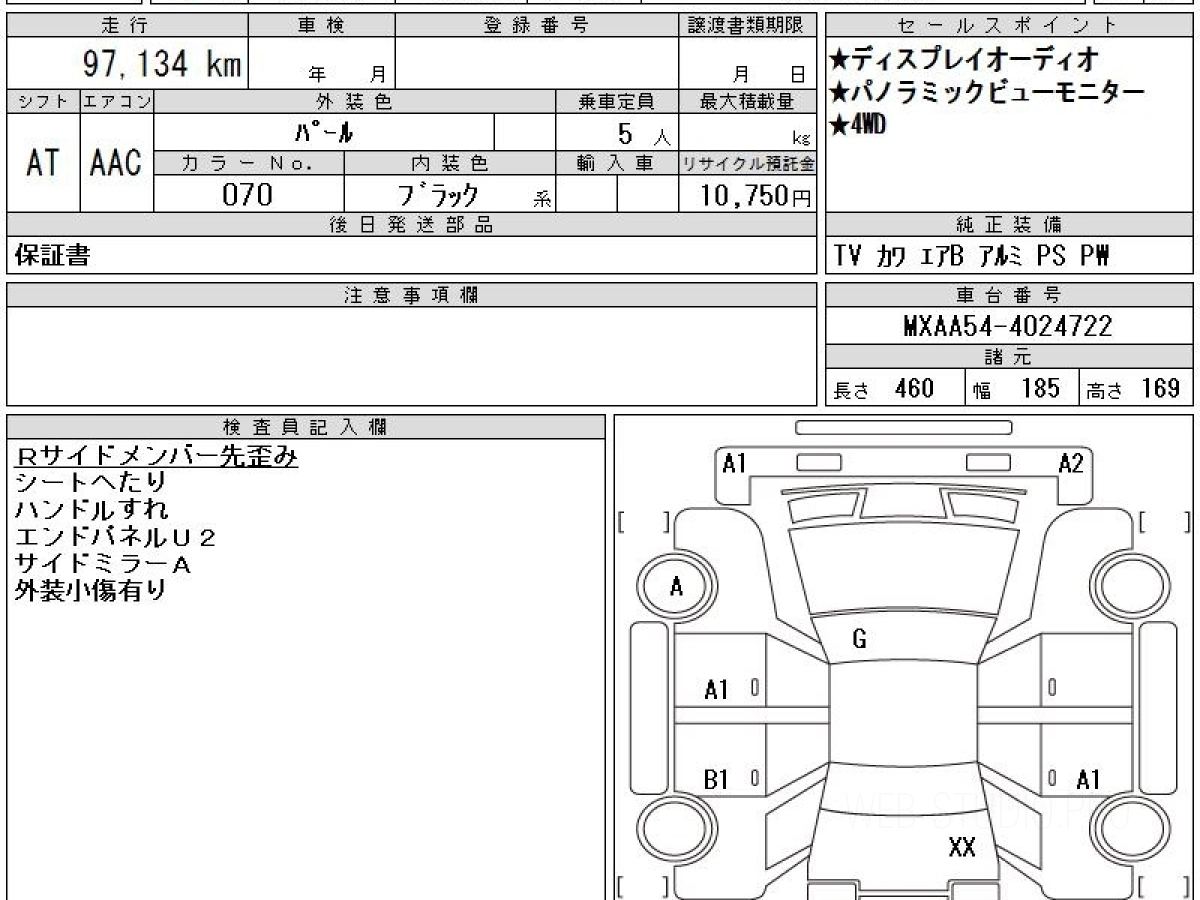1200x900 pixels.
Task: Select the ★4WD sales point
Action: [x=857, y=126]
